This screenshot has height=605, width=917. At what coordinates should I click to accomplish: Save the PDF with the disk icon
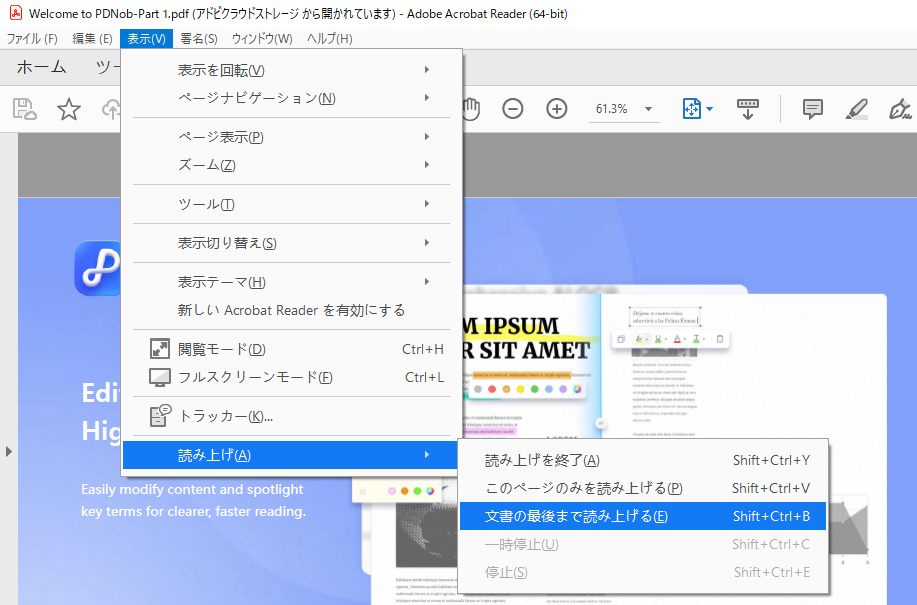pyautogui.click(x=22, y=108)
